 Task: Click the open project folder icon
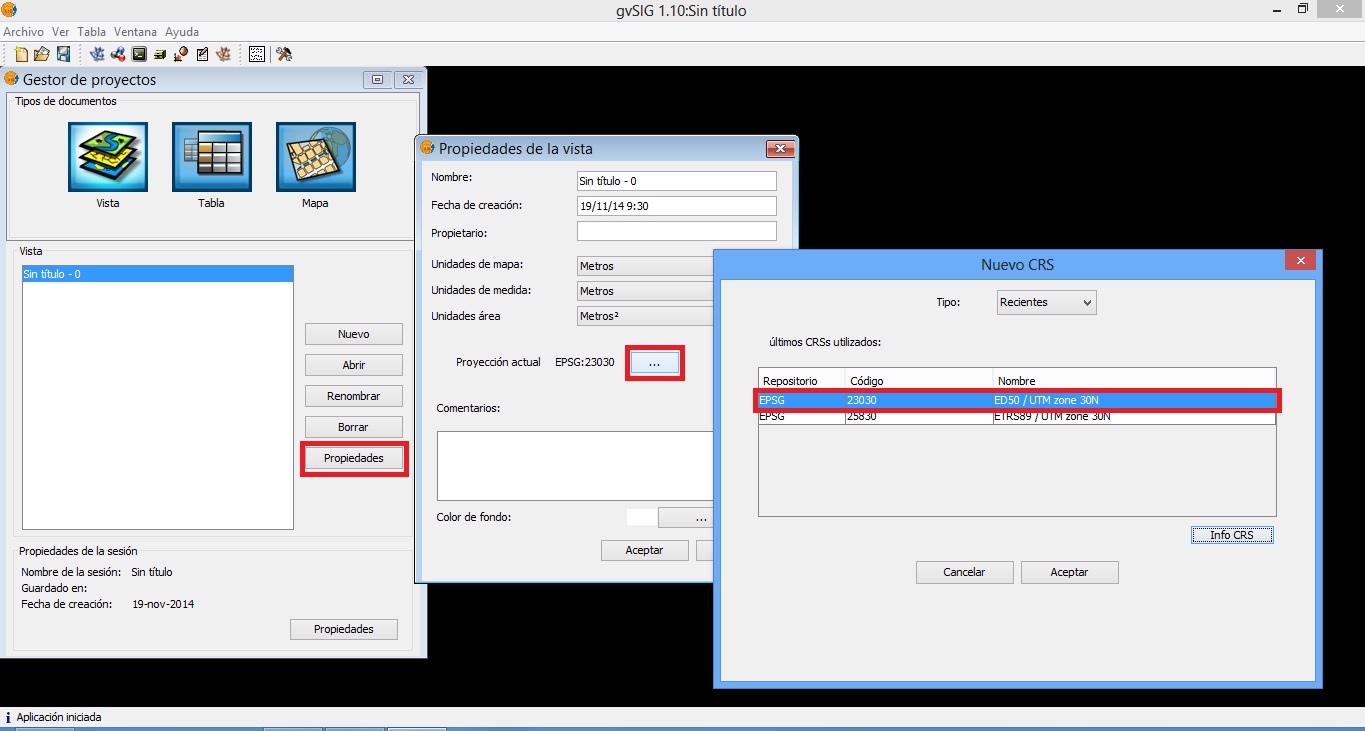point(42,54)
